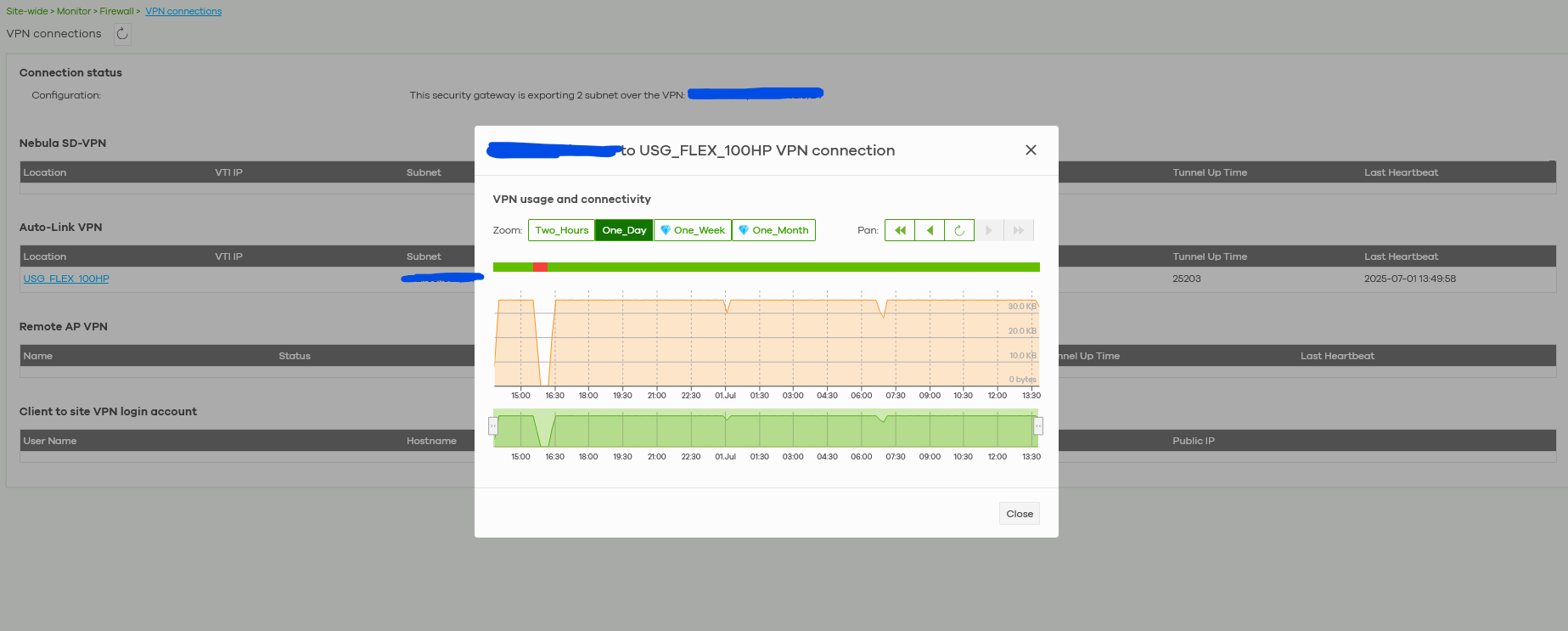Select the Two_Hours zoom option
Screen dimensions: 1568x631
coord(561,230)
